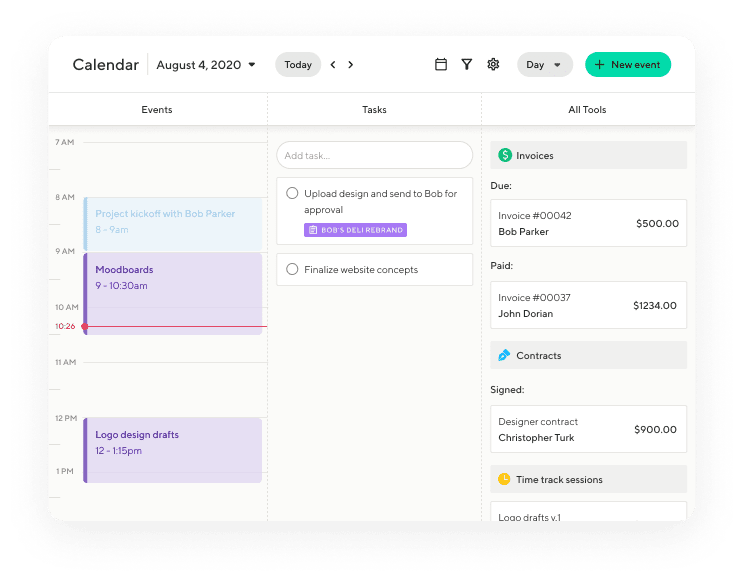
Task: Select the All Tools column tab
Action: pos(587,110)
